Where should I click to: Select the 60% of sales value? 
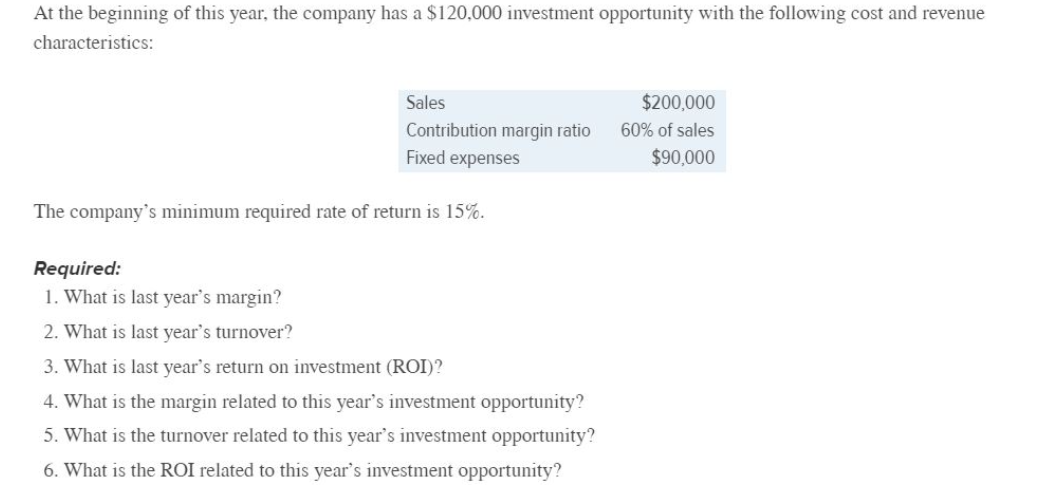[667, 131]
